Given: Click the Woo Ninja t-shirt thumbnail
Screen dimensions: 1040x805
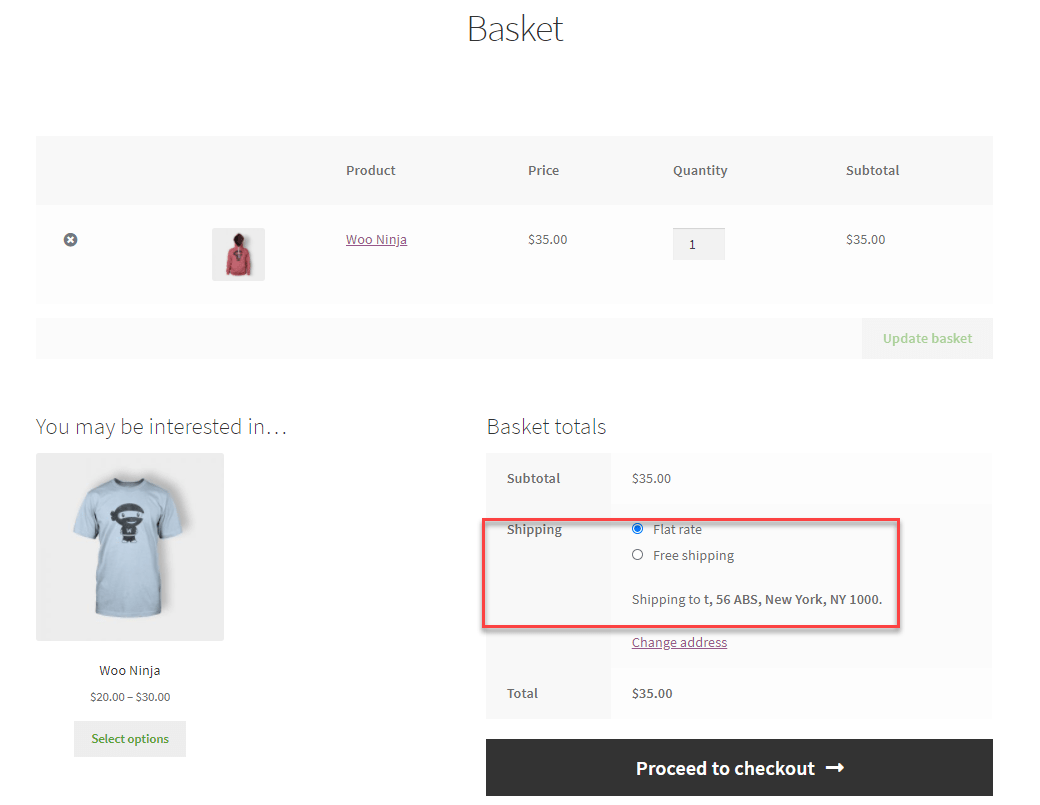Looking at the screenshot, I should click(x=129, y=546).
